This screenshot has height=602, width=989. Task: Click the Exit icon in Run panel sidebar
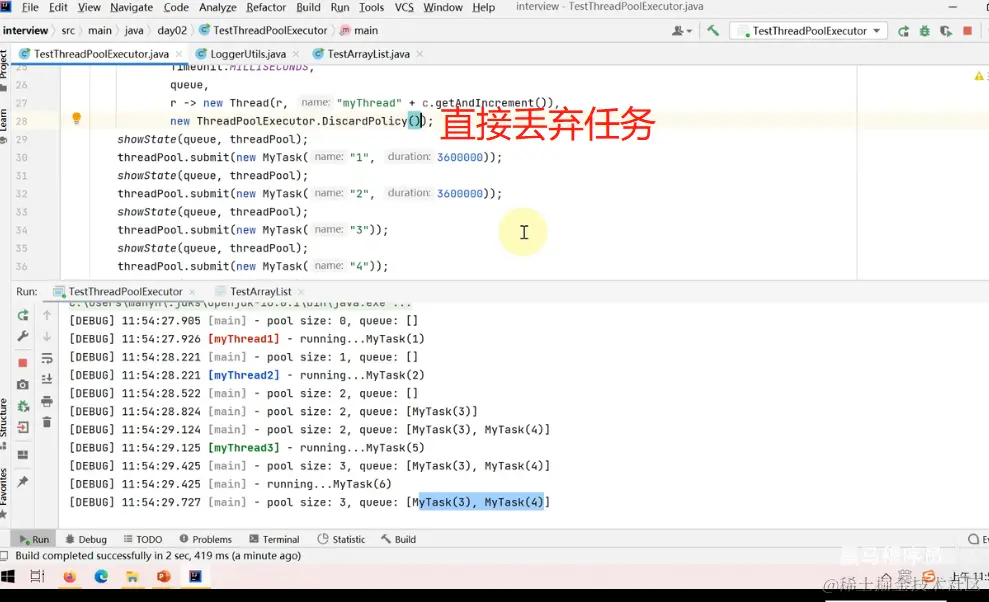[x=23, y=427]
